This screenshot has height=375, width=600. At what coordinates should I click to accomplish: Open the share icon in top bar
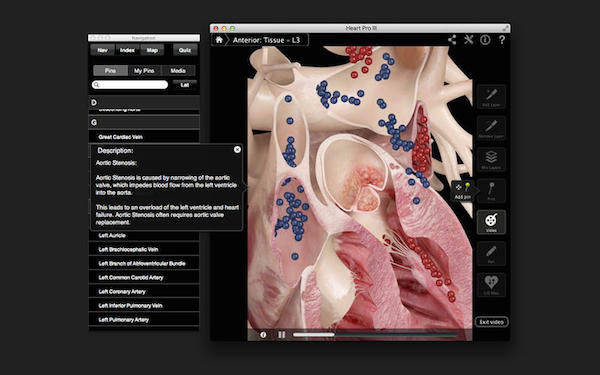[452, 40]
